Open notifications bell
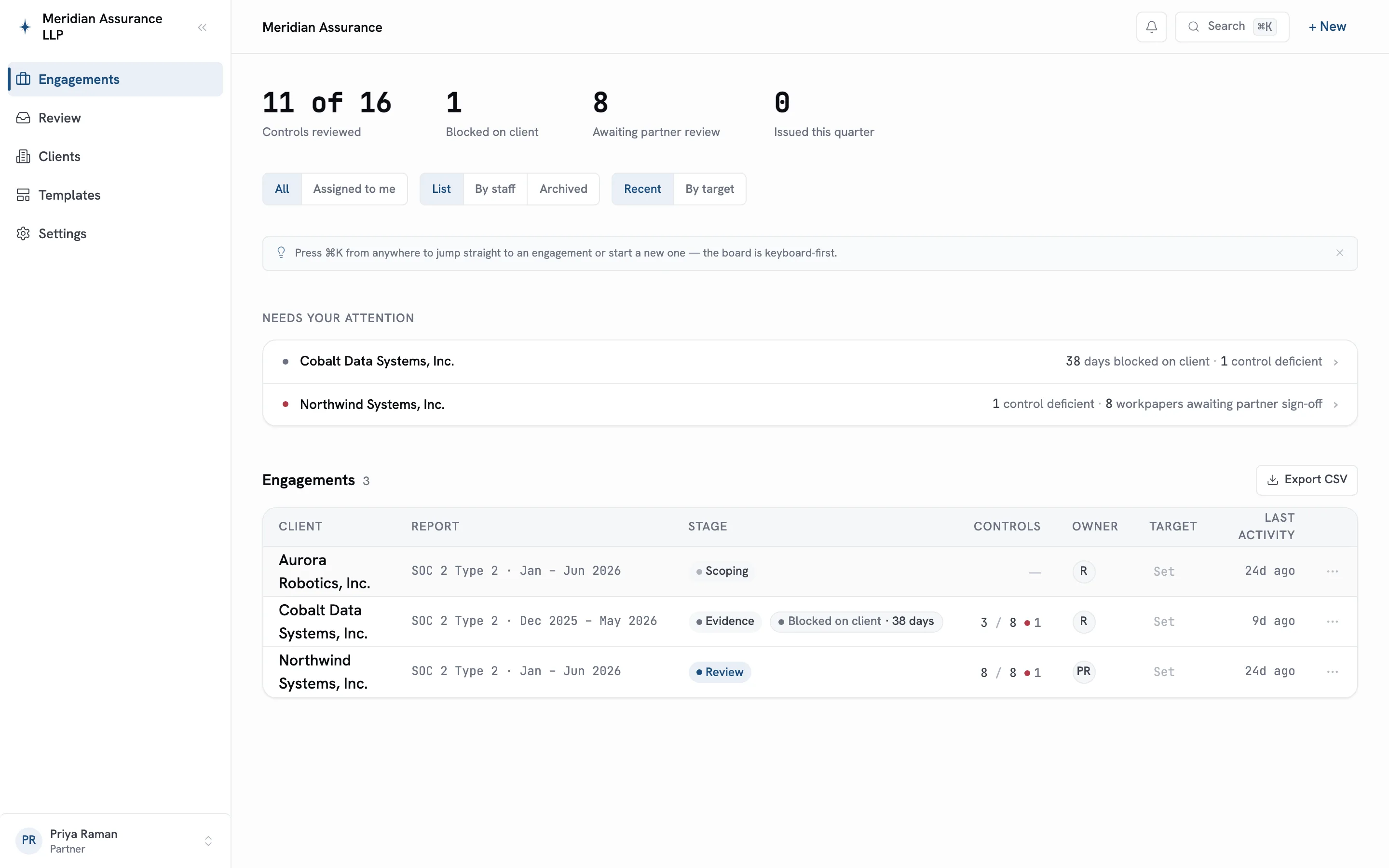The image size is (1389, 868). point(1151,27)
